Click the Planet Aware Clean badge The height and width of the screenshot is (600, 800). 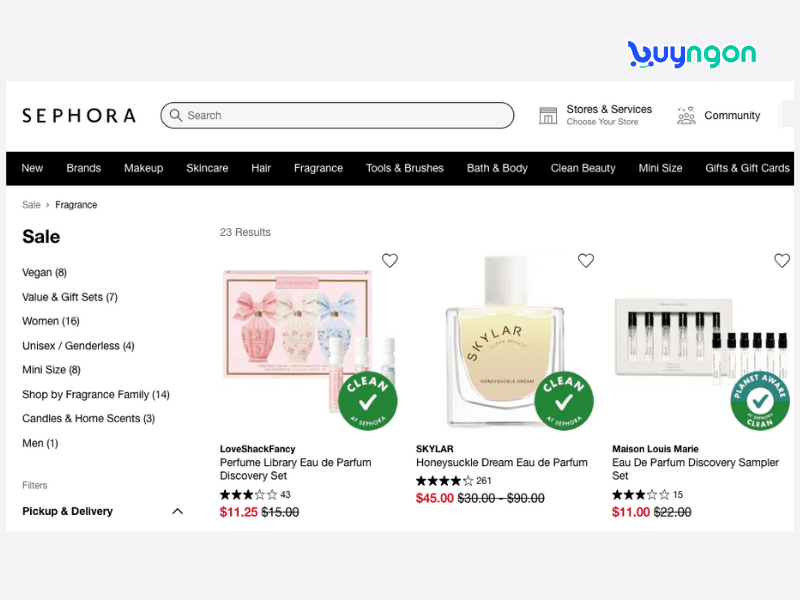click(x=760, y=401)
